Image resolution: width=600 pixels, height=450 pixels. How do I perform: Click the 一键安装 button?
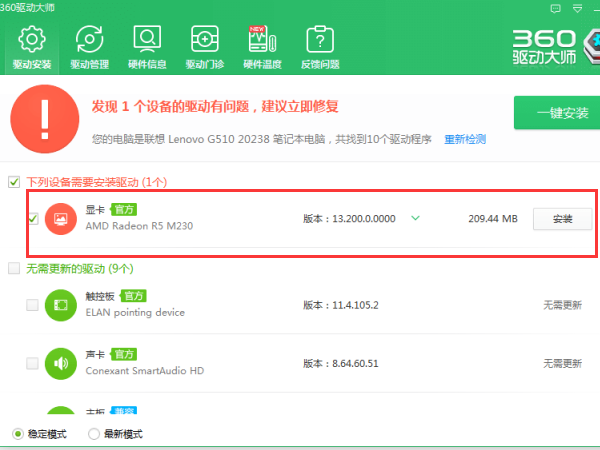pos(557,113)
